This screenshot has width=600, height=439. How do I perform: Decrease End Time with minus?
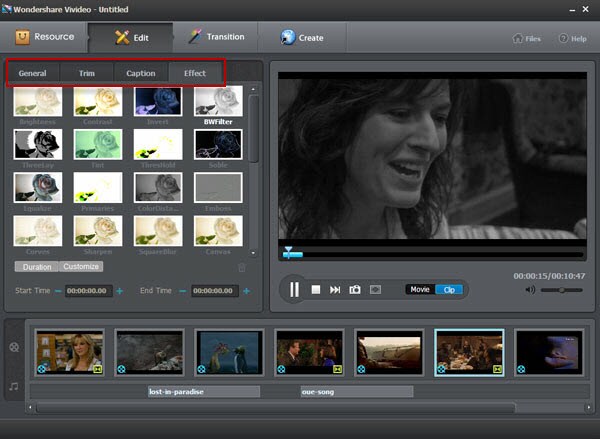tap(183, 291)
